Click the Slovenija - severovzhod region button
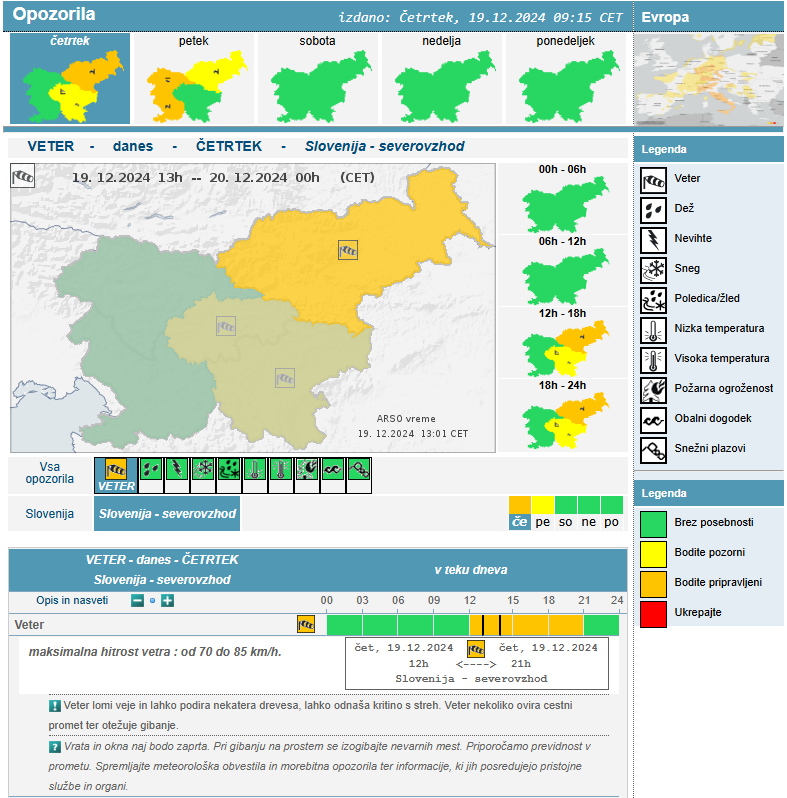 [x=167, y=514]
